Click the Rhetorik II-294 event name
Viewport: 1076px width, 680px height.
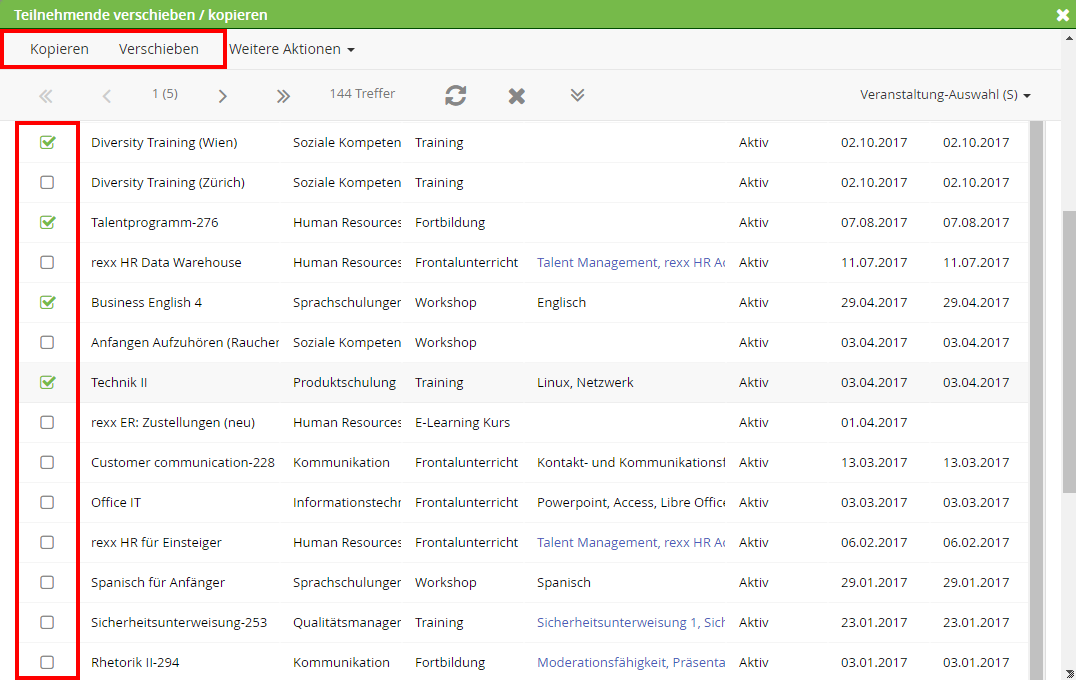[135, 662]
